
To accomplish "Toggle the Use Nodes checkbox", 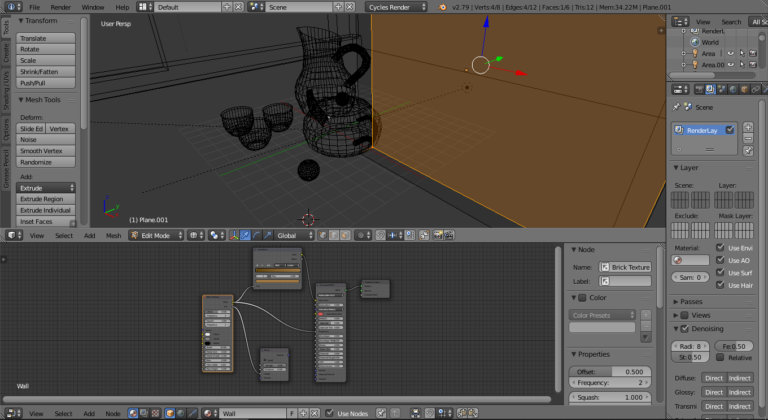I will (x=331, y=413).
